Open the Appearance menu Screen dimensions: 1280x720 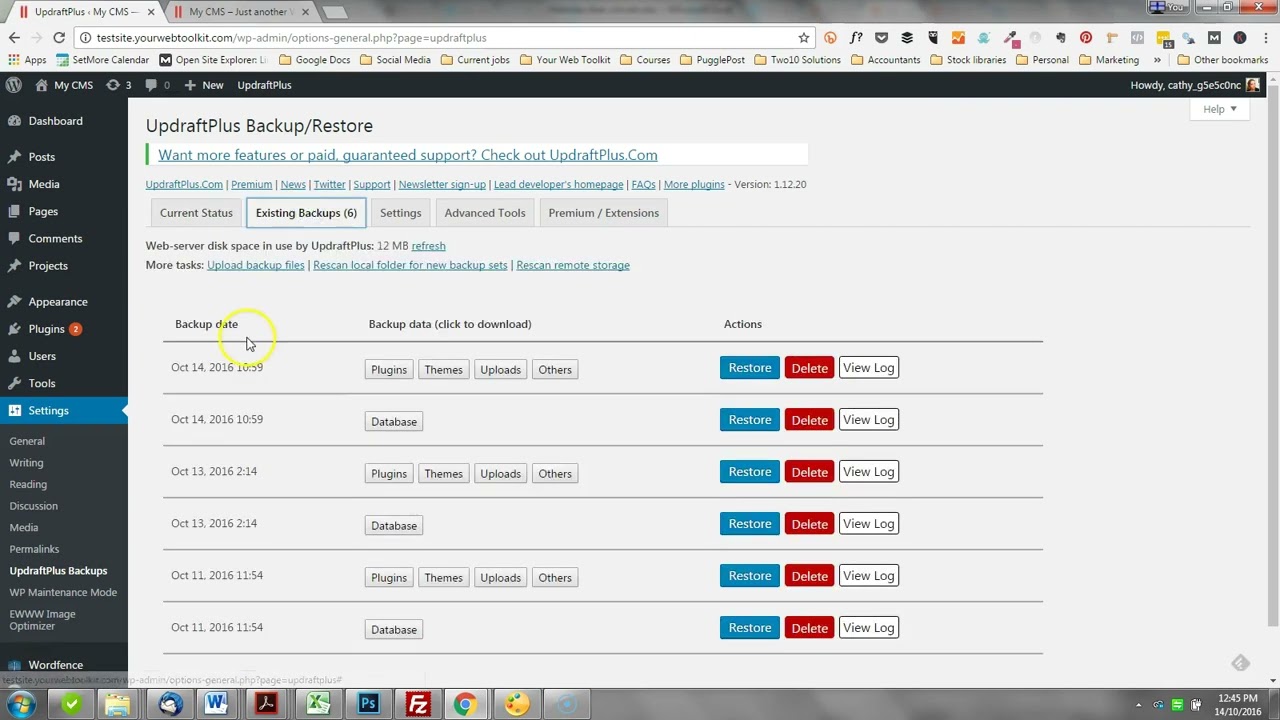pyautogui.click(x=57, y=301)
